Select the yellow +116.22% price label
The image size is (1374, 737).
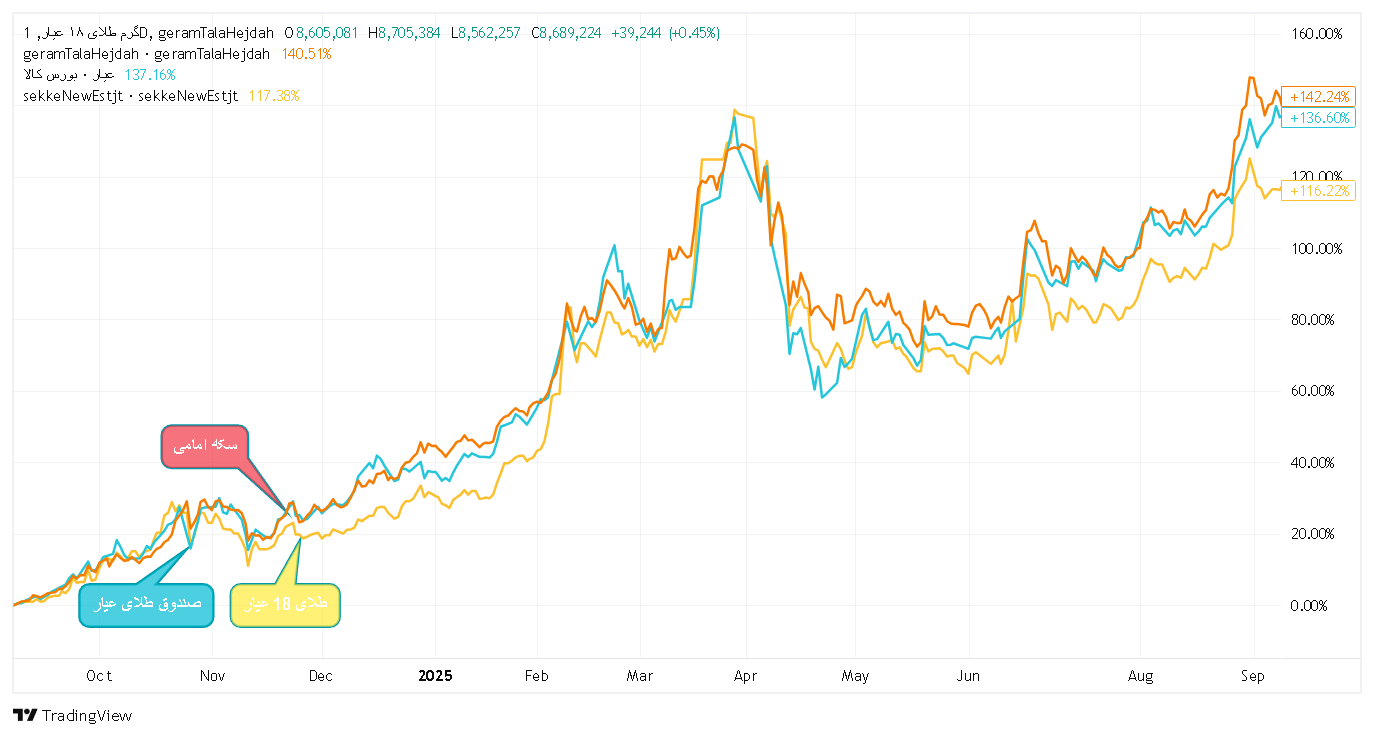tap(1318, 190)
